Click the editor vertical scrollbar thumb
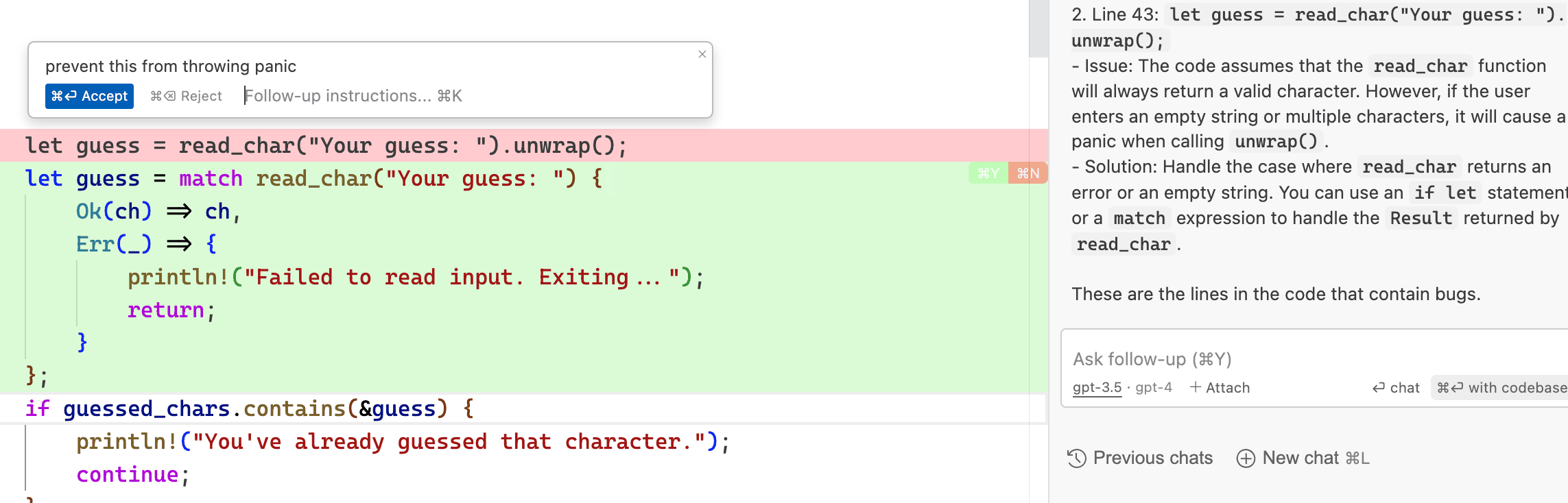Image resolution: width=1568 pixels, height=503 pixels. [1038, 27]
